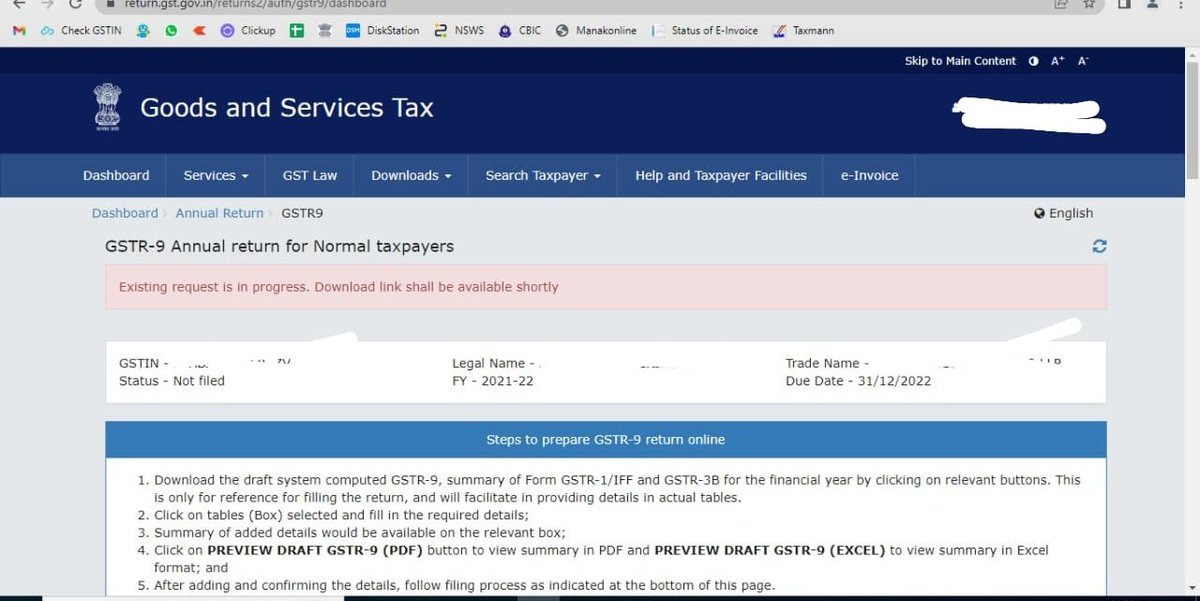Image resolution: width=1200 pixels, height=601 pixels.
Task: Open the CBIC bookmark
Action: [x=520, y=31]
